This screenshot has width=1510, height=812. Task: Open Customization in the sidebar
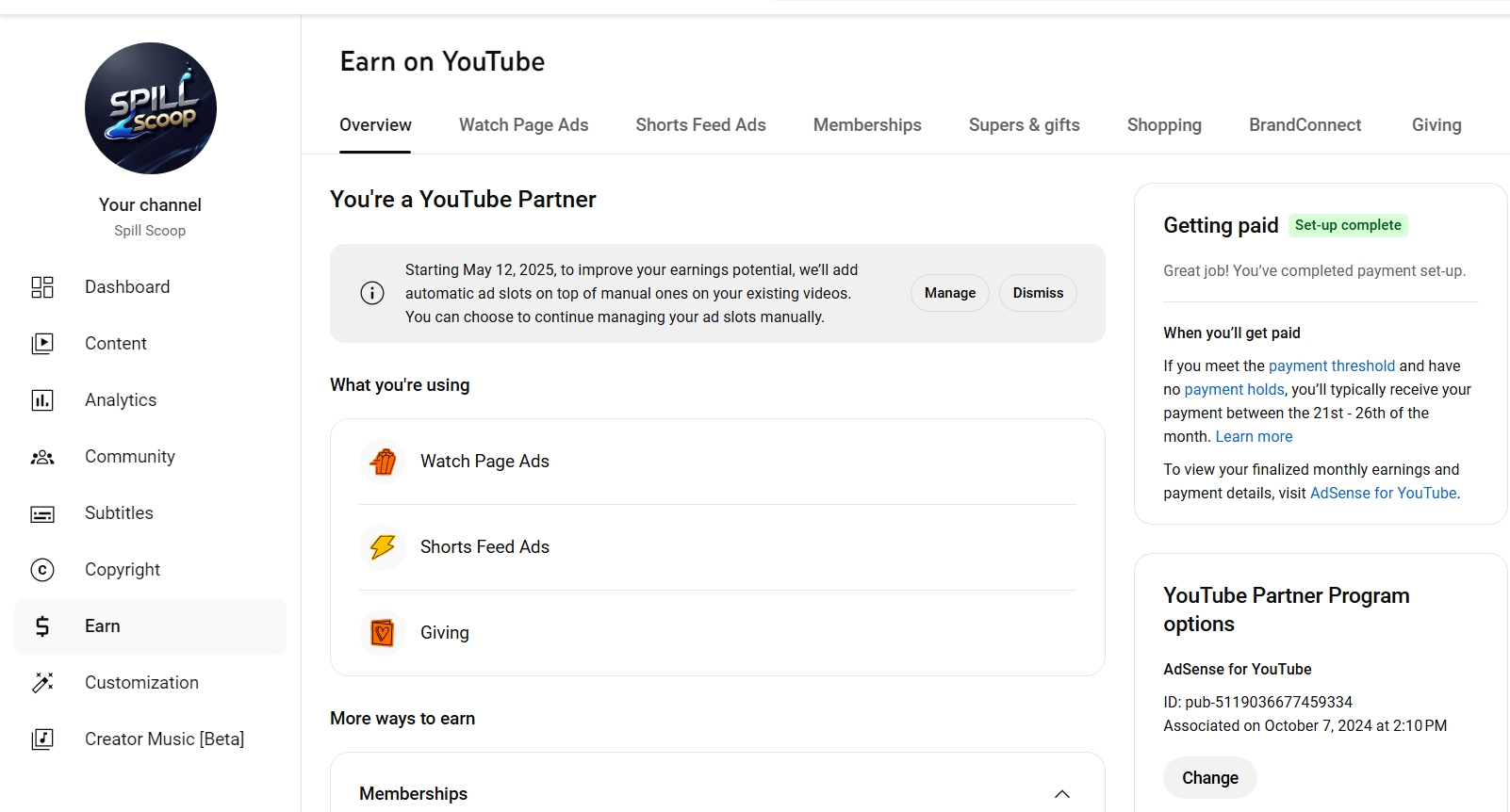click(x=150, y=683)
